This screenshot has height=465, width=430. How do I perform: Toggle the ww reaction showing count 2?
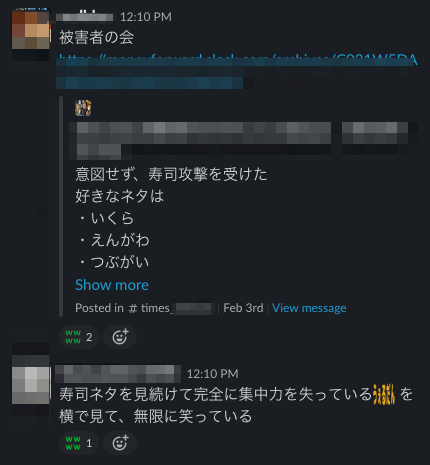(79, 337)
